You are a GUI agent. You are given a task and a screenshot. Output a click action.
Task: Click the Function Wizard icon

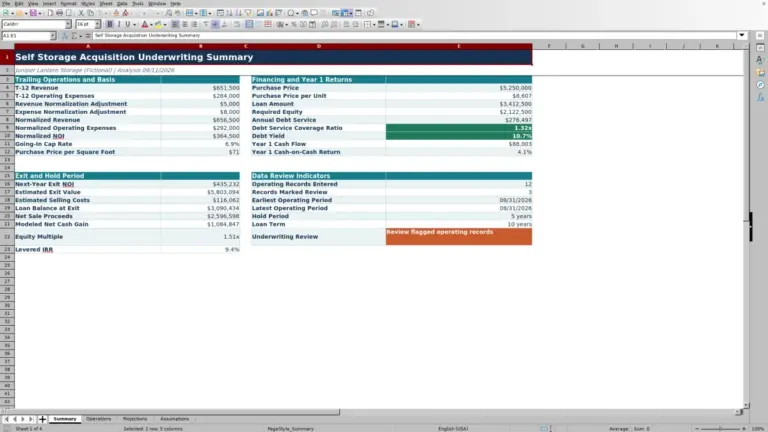[x=65, y=36]
